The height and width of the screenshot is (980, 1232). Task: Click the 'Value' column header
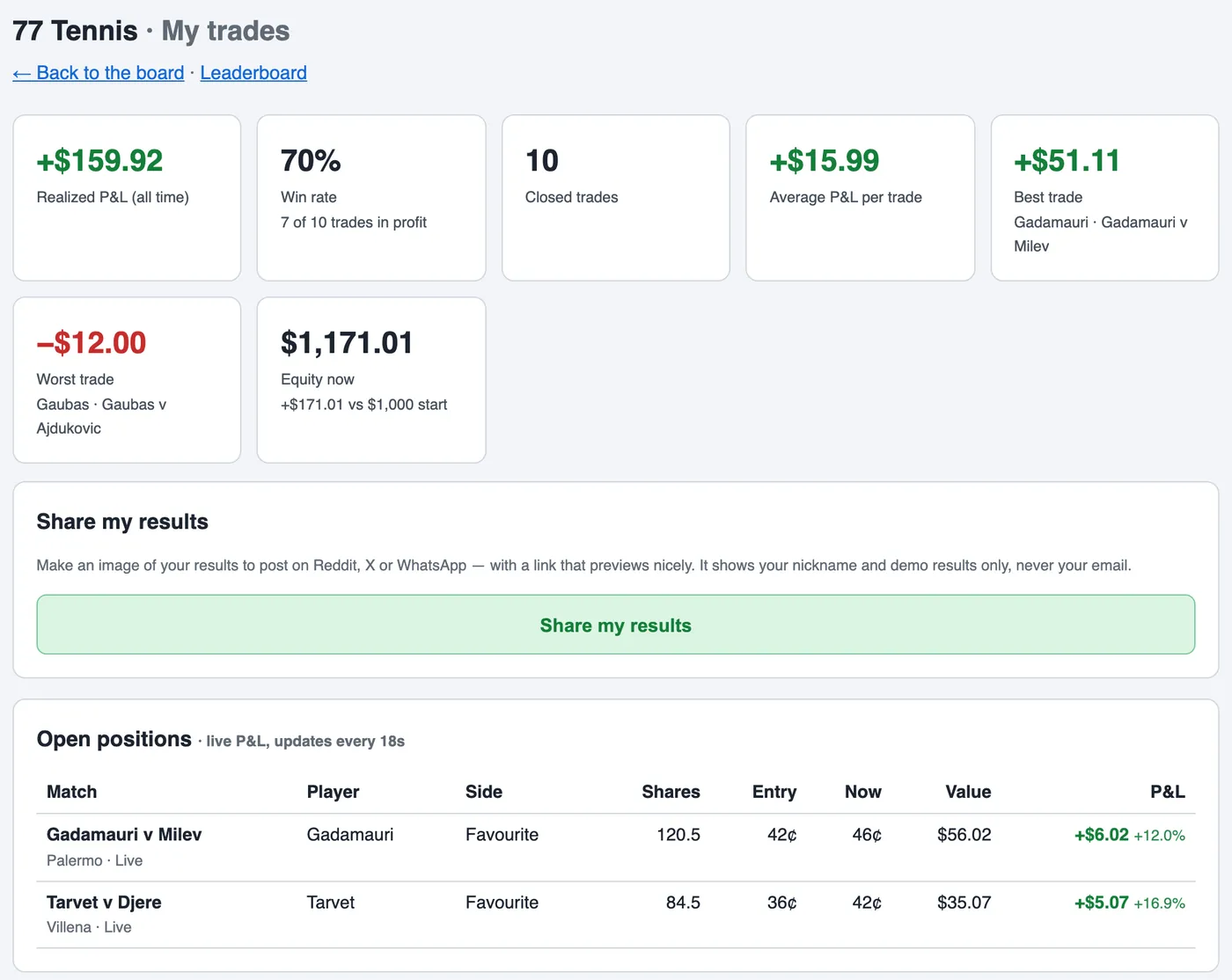968,792
